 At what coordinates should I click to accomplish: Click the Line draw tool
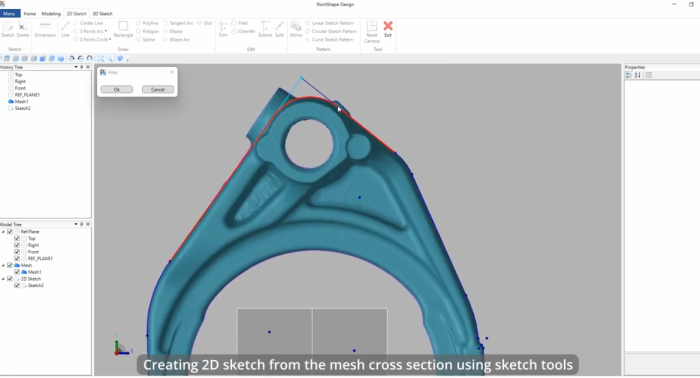[x=65, y=29]
